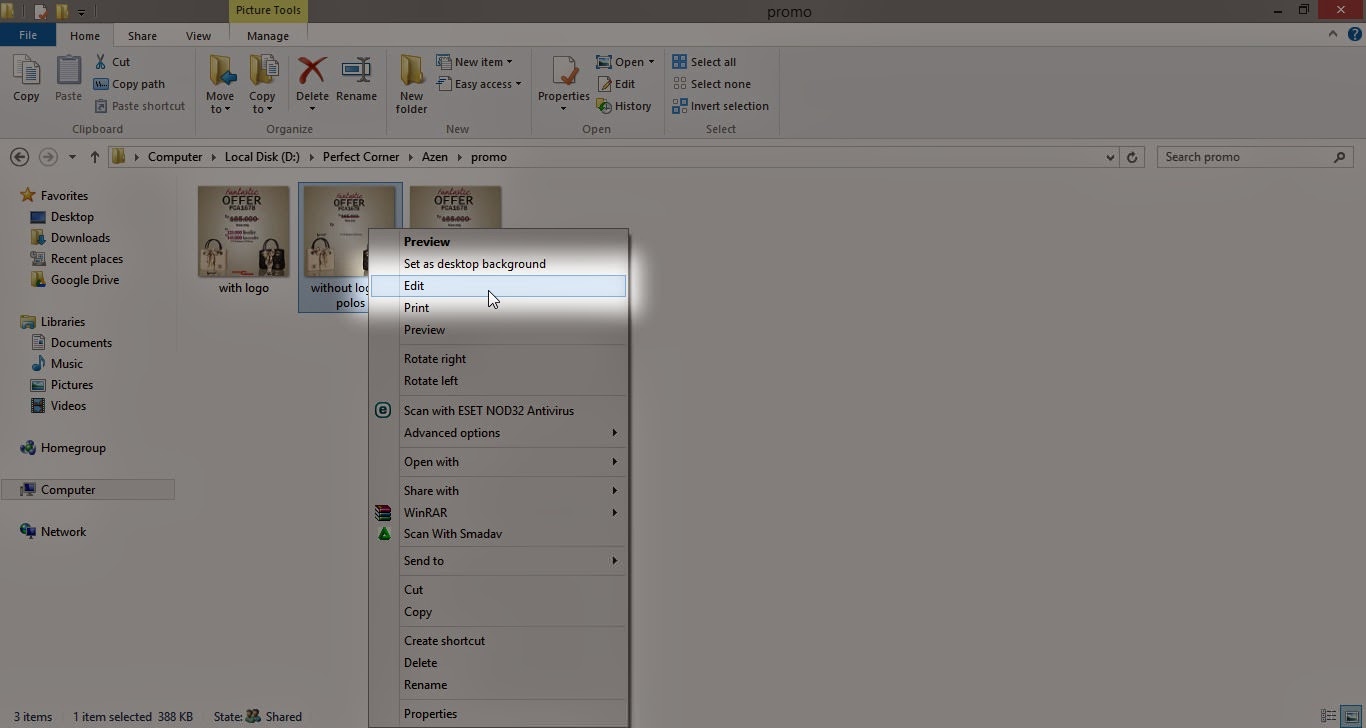The width and height of the screenshot is (1366, 728).
Task: Click the Search promo input box
Action: click(x=1245, y=157)
